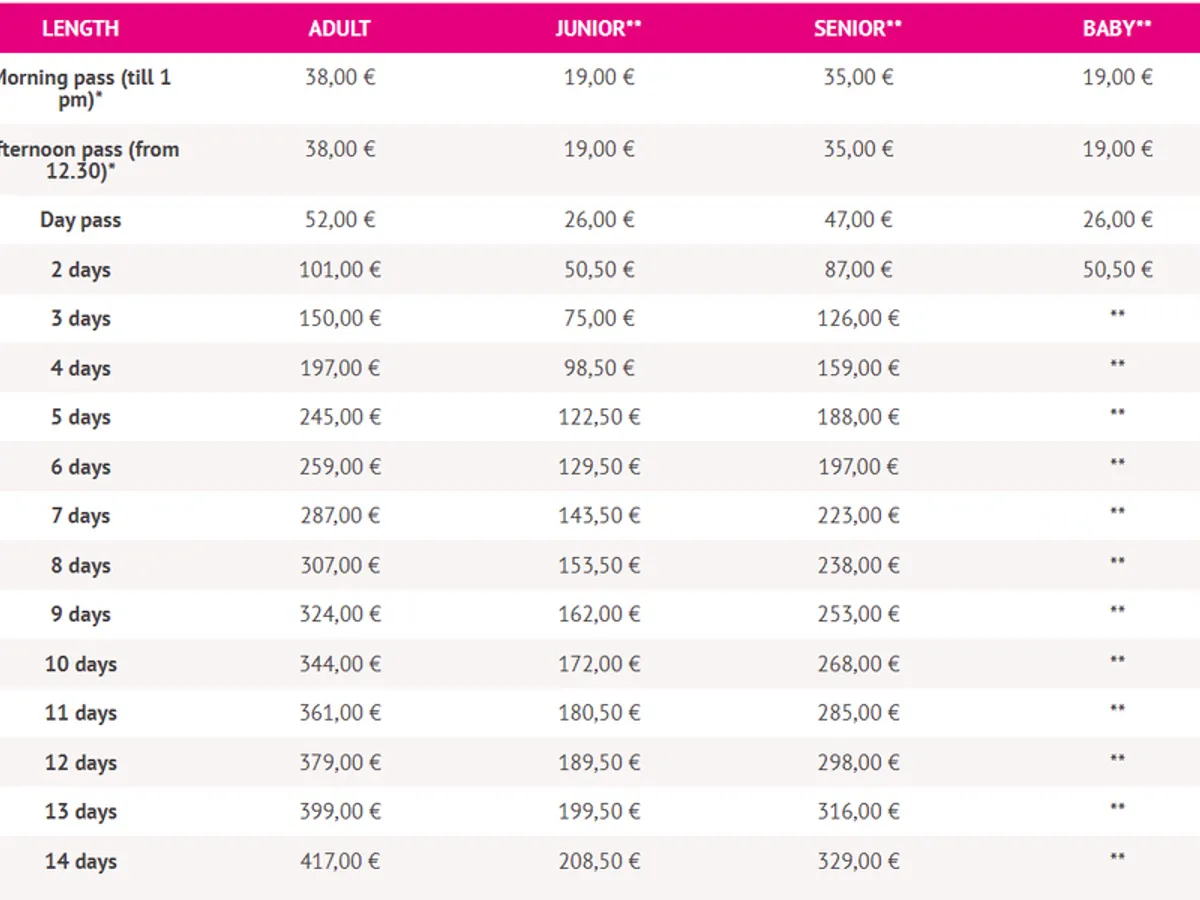Click the 3 days junior price 75,00 €

[598, 319]
